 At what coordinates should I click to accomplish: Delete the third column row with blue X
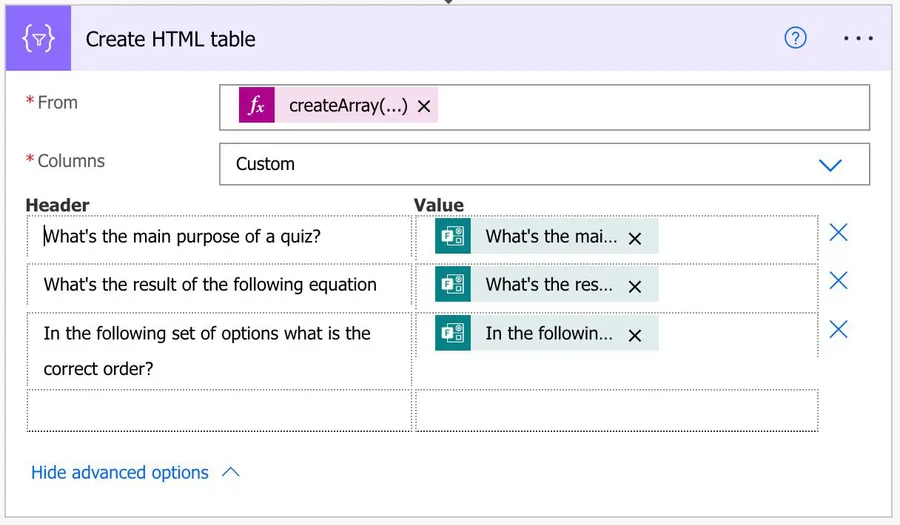point(838,329)
